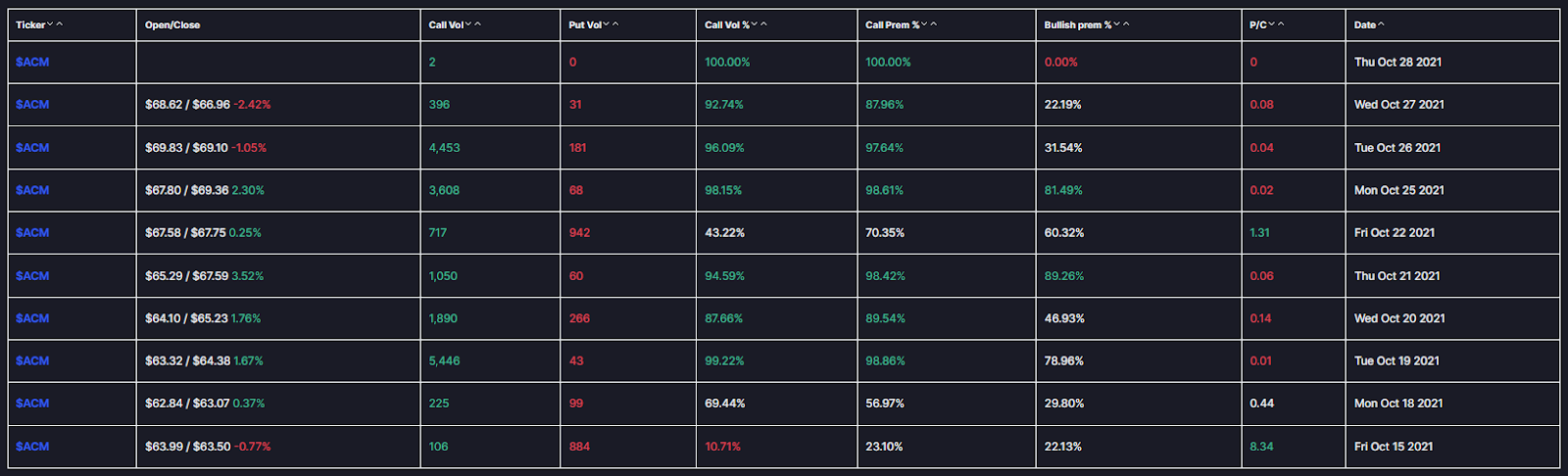Viewport: 1568px width, 476px height.
Task: Open $ACM ticker in Mon Oct 25 row
Action: point(32,190)
